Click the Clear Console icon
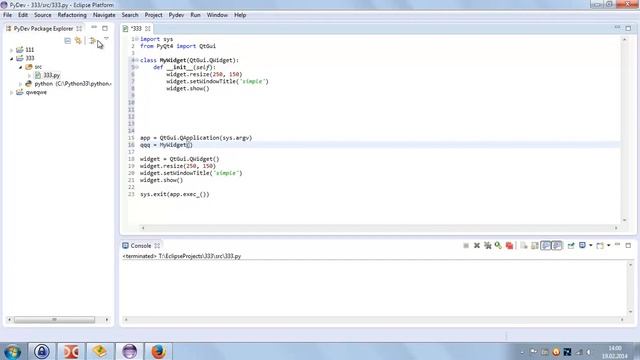640x360 pixels. coord(524,246)
